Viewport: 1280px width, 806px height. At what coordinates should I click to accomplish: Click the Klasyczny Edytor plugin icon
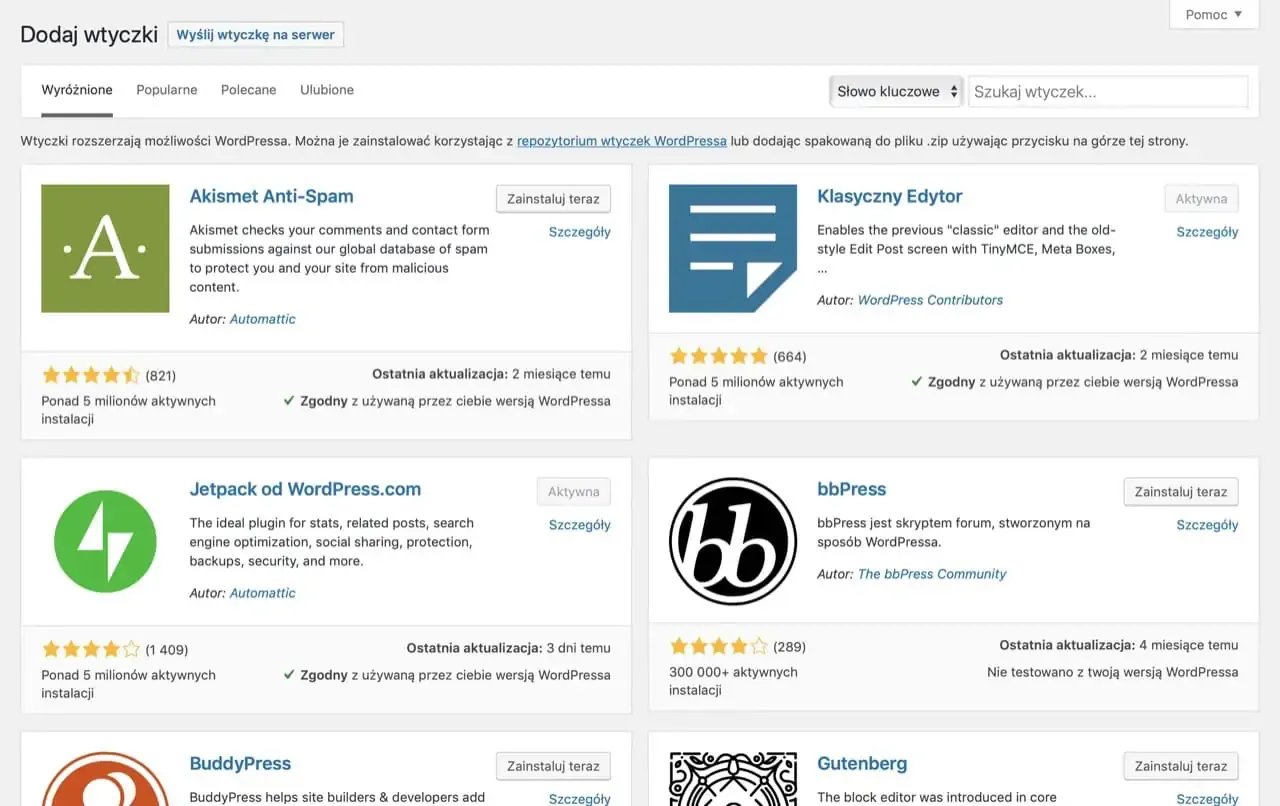732,248
